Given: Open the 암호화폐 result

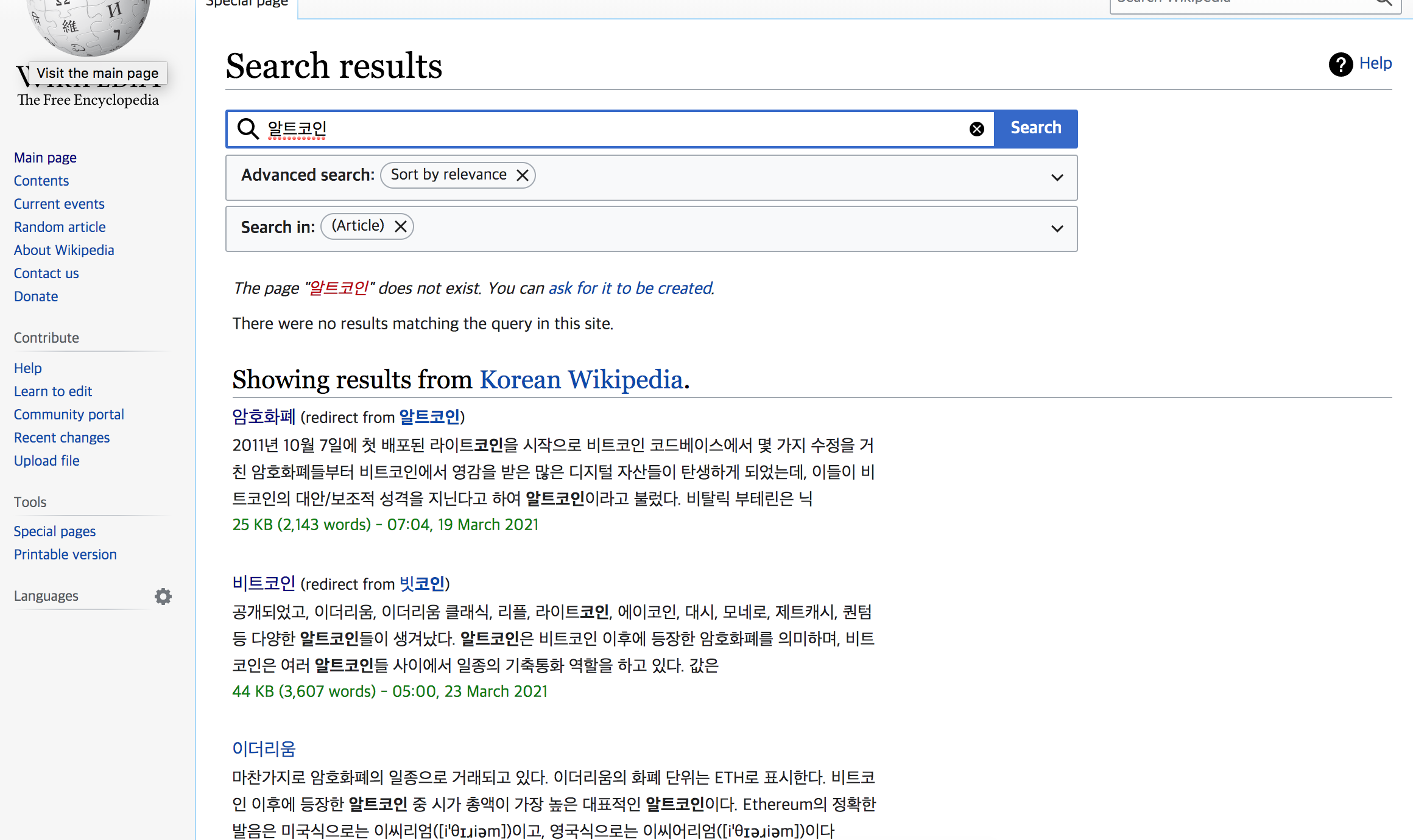Looking at the screenshot, I should [264, 417].
